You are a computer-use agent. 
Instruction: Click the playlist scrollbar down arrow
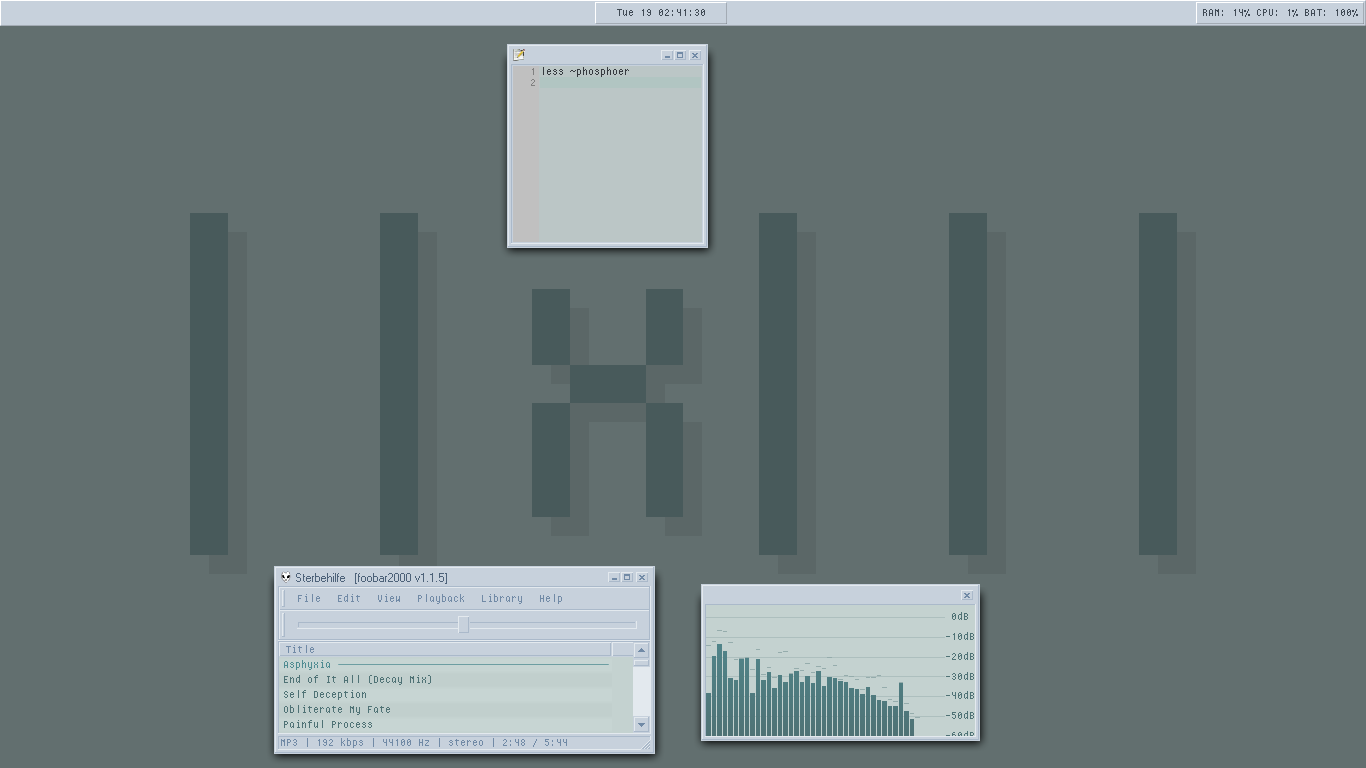click(641, 724)
